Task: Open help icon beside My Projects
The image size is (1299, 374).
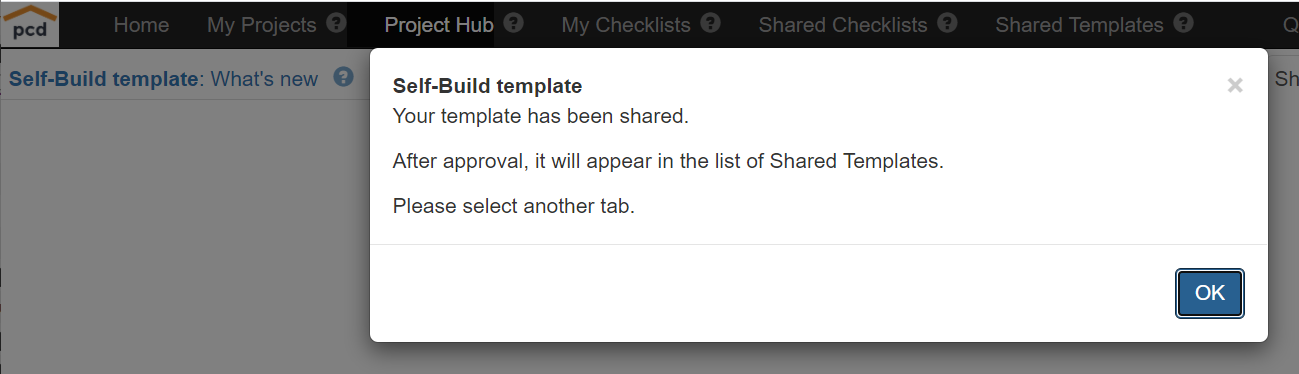Action: pos(337,24)
